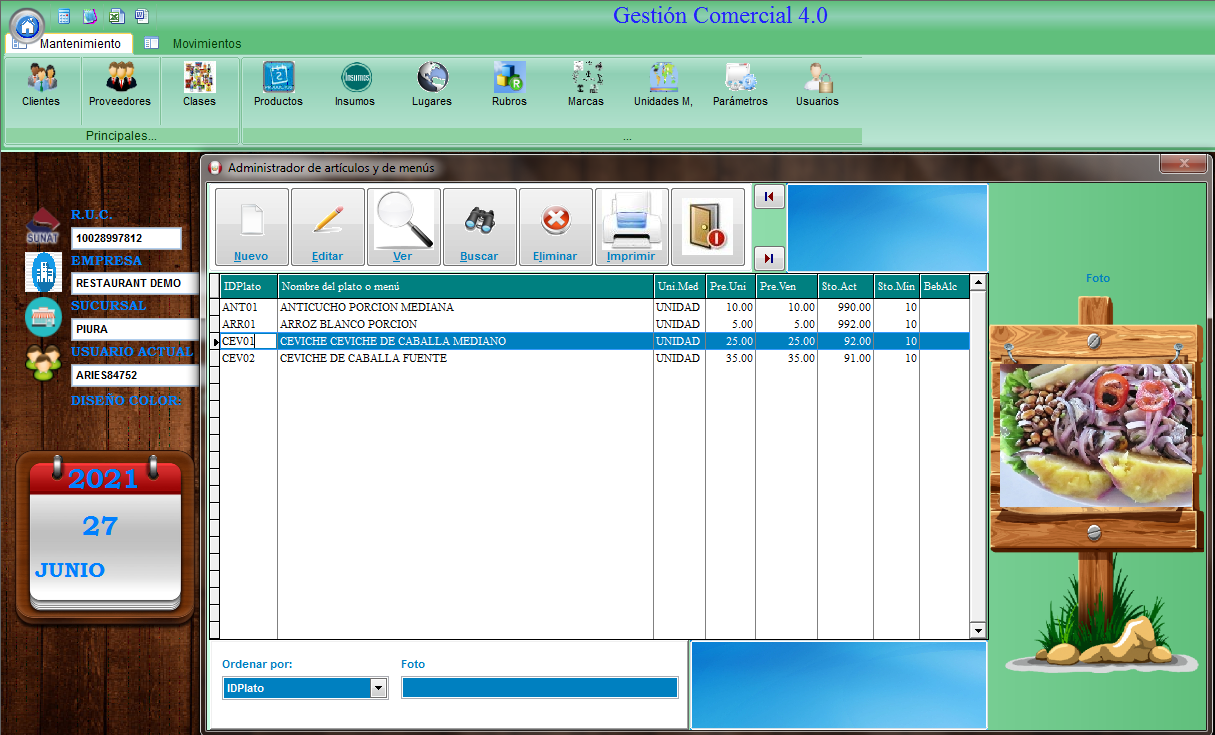The image size is (1215, 735).
Task: Open the Insumos module
Action: (x=355, y=84)
